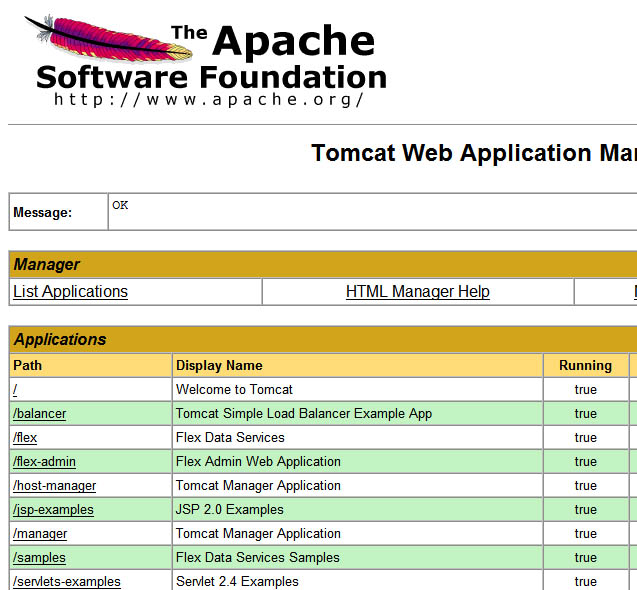Image resolution: width=637 pixels, height=590 pixels.
Task: Click the "Message:" label cell
Action: pos(58,212)
